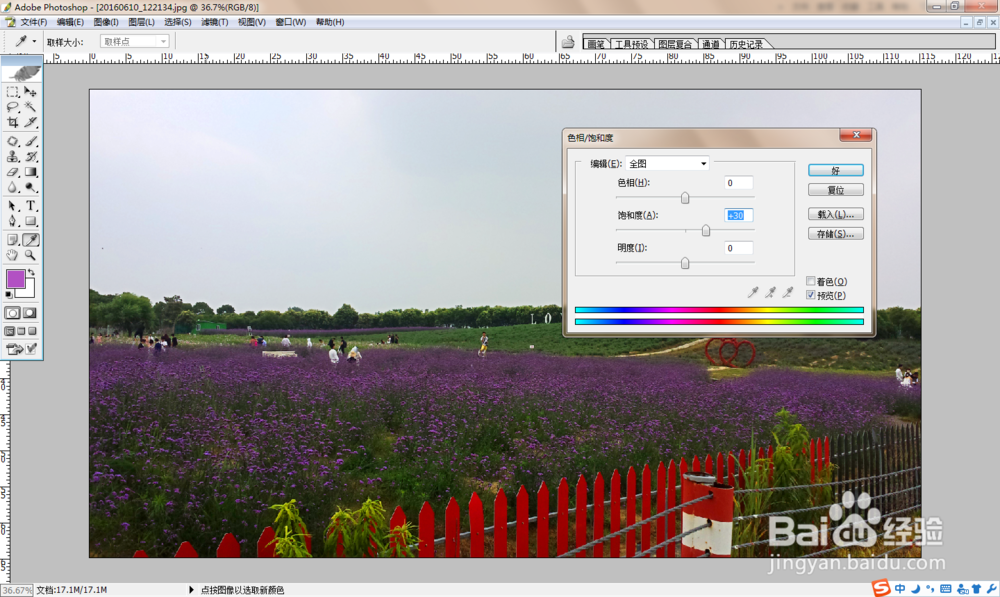Toggle the 着色 (Colorize) checkbox

coord(811,281)
